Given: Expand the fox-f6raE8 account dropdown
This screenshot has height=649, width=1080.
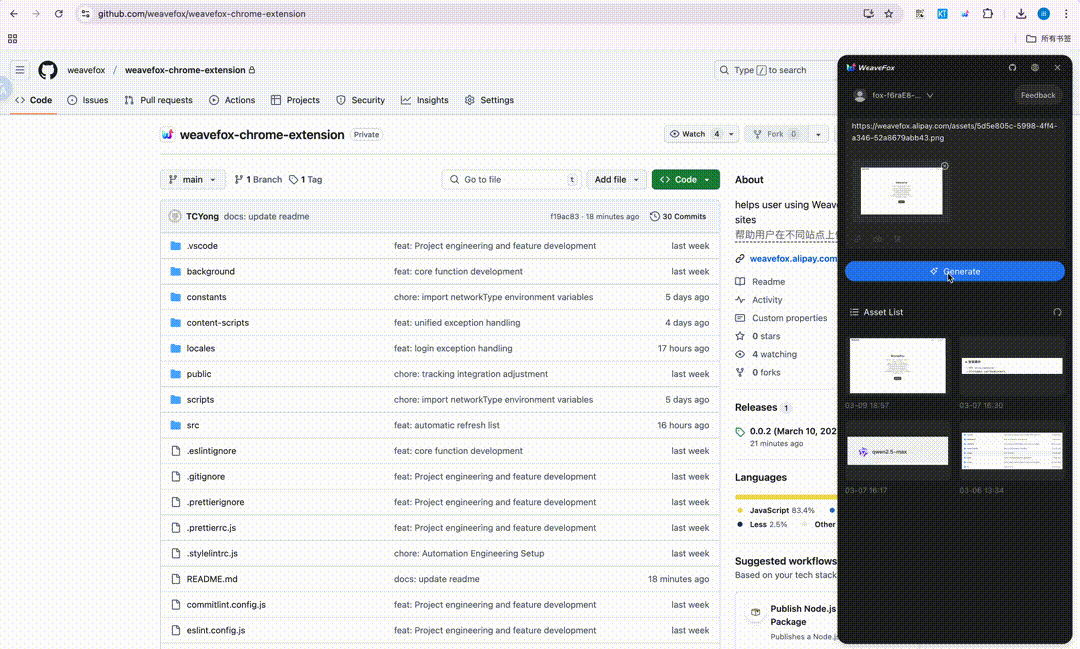Looking at the screenshot, I should (930, 95).
